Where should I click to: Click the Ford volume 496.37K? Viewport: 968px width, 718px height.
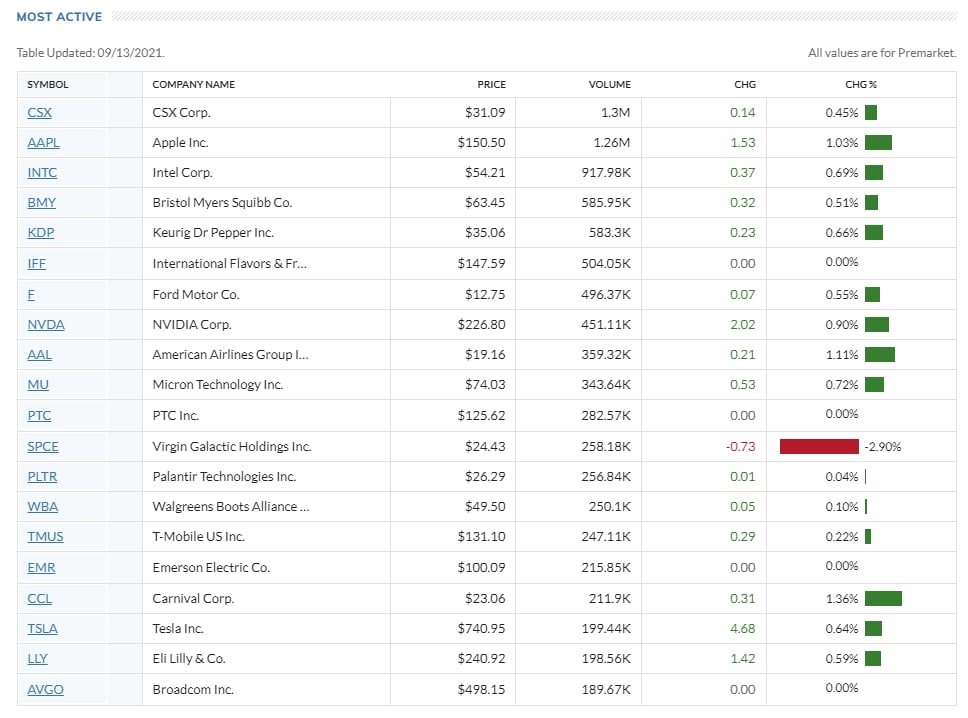tap(606, 294)
